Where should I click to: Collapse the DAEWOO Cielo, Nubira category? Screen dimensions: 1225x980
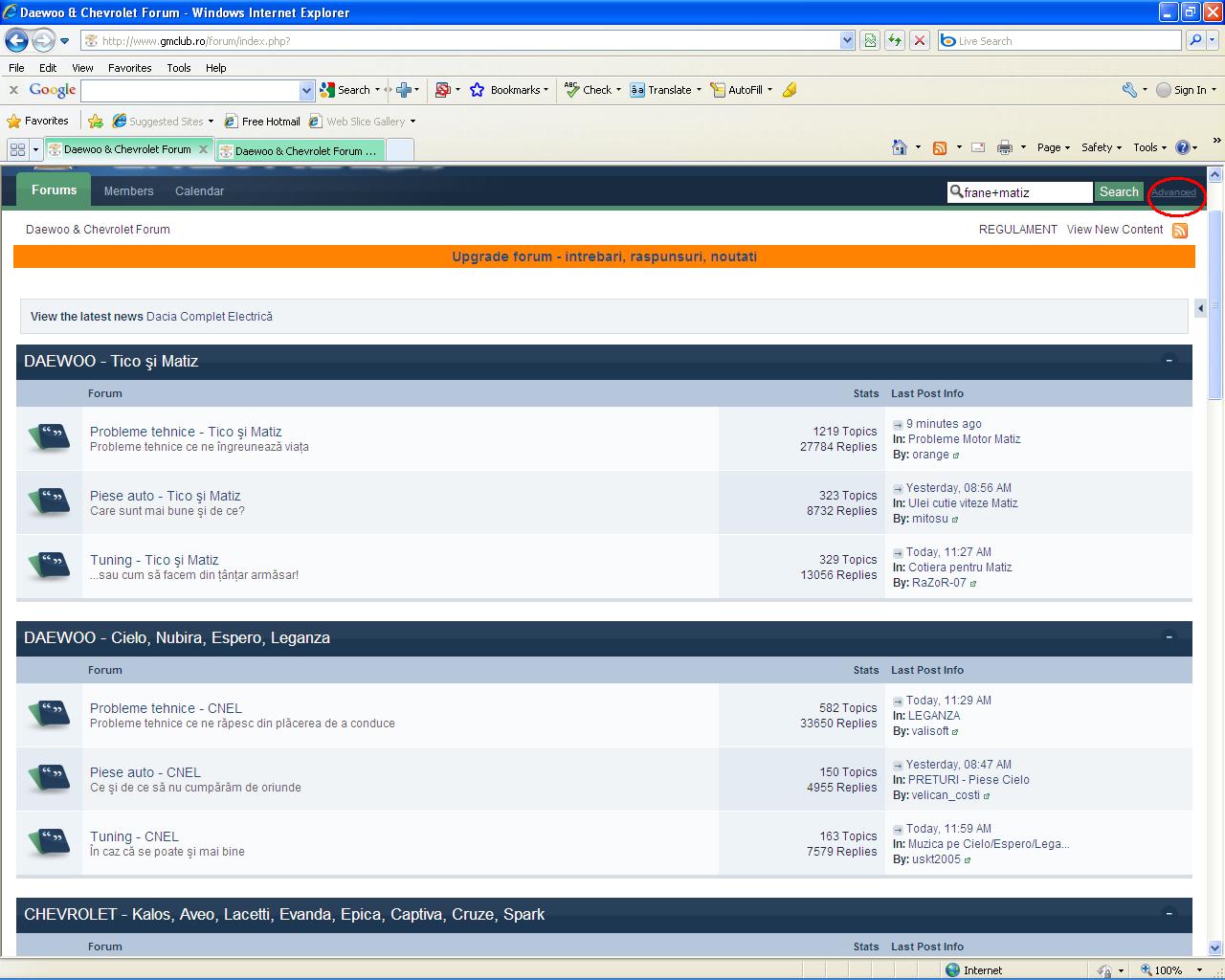[1169, 637]
